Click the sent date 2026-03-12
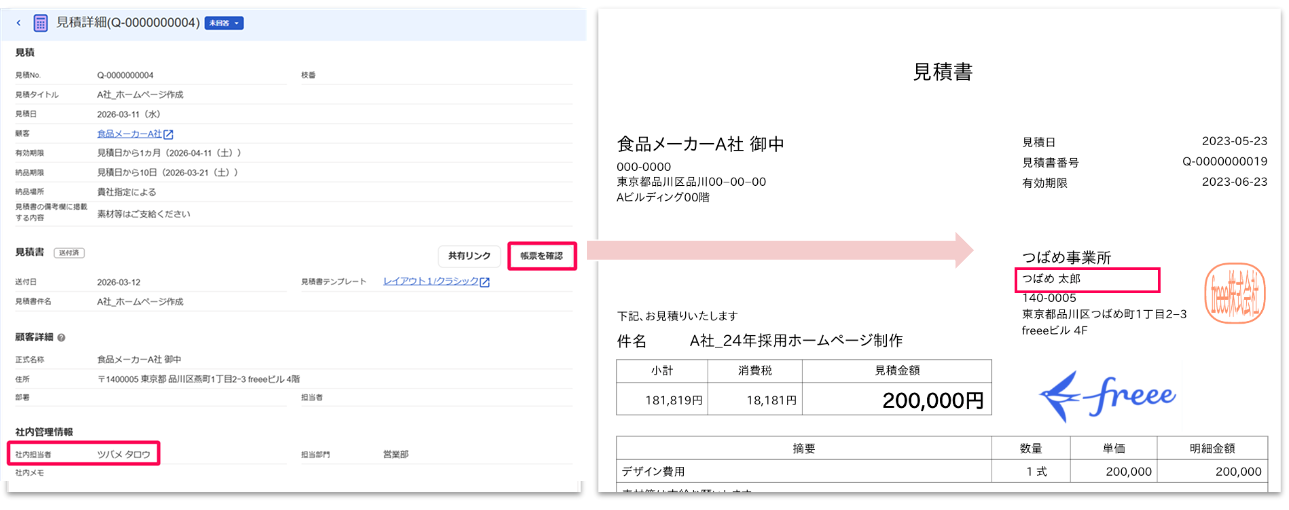 point(121,282)
